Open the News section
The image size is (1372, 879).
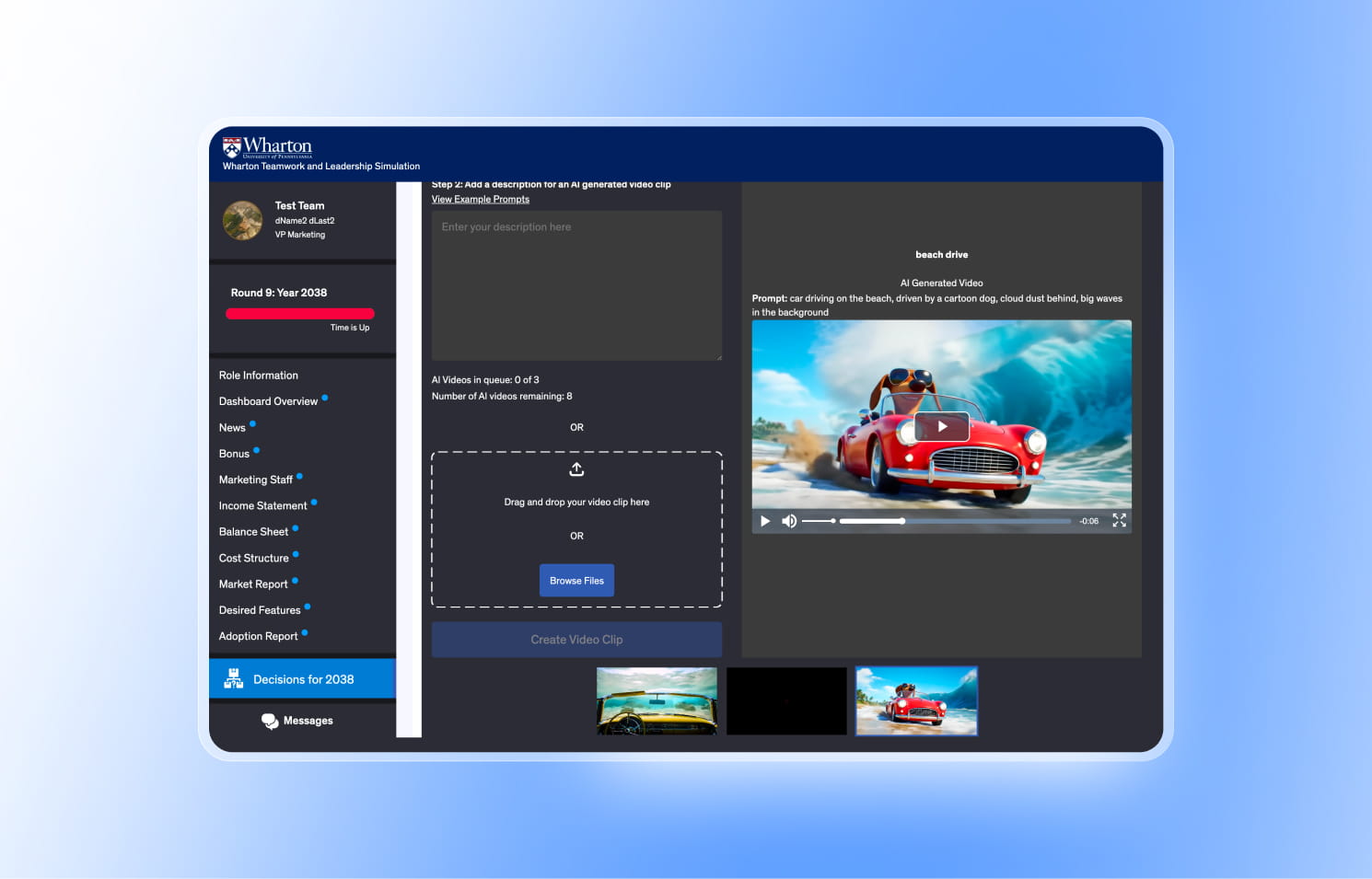click(x=230, y=427)
